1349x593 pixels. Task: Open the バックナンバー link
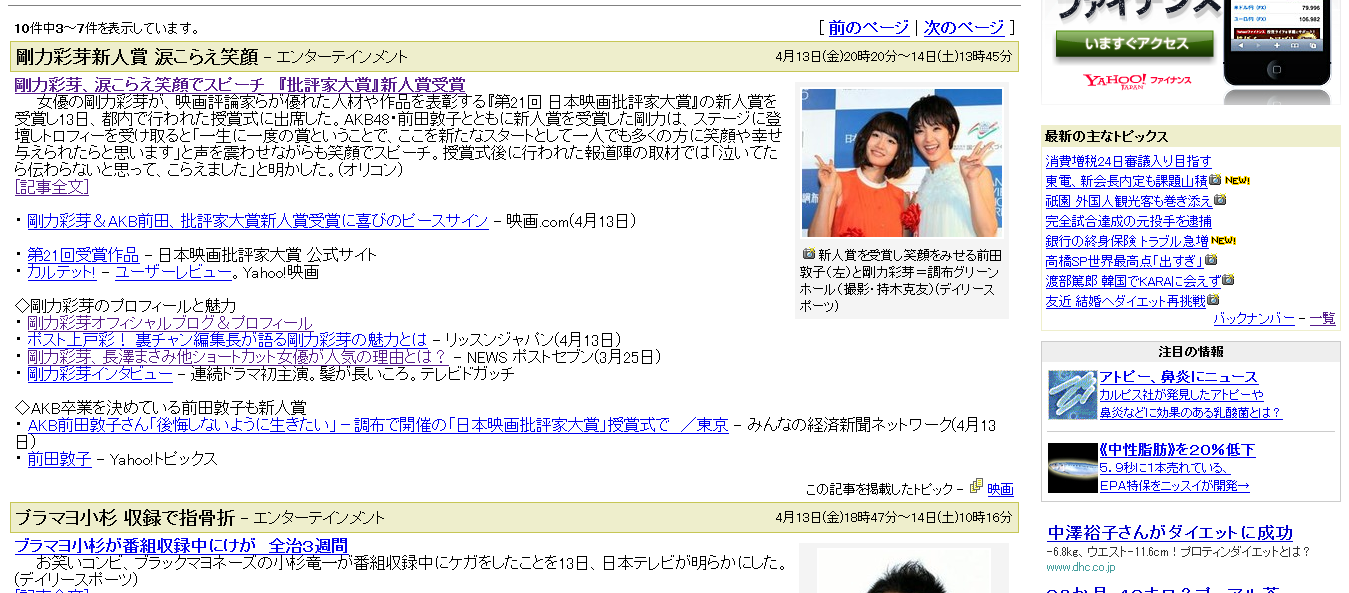click(x=1254, y=319)
